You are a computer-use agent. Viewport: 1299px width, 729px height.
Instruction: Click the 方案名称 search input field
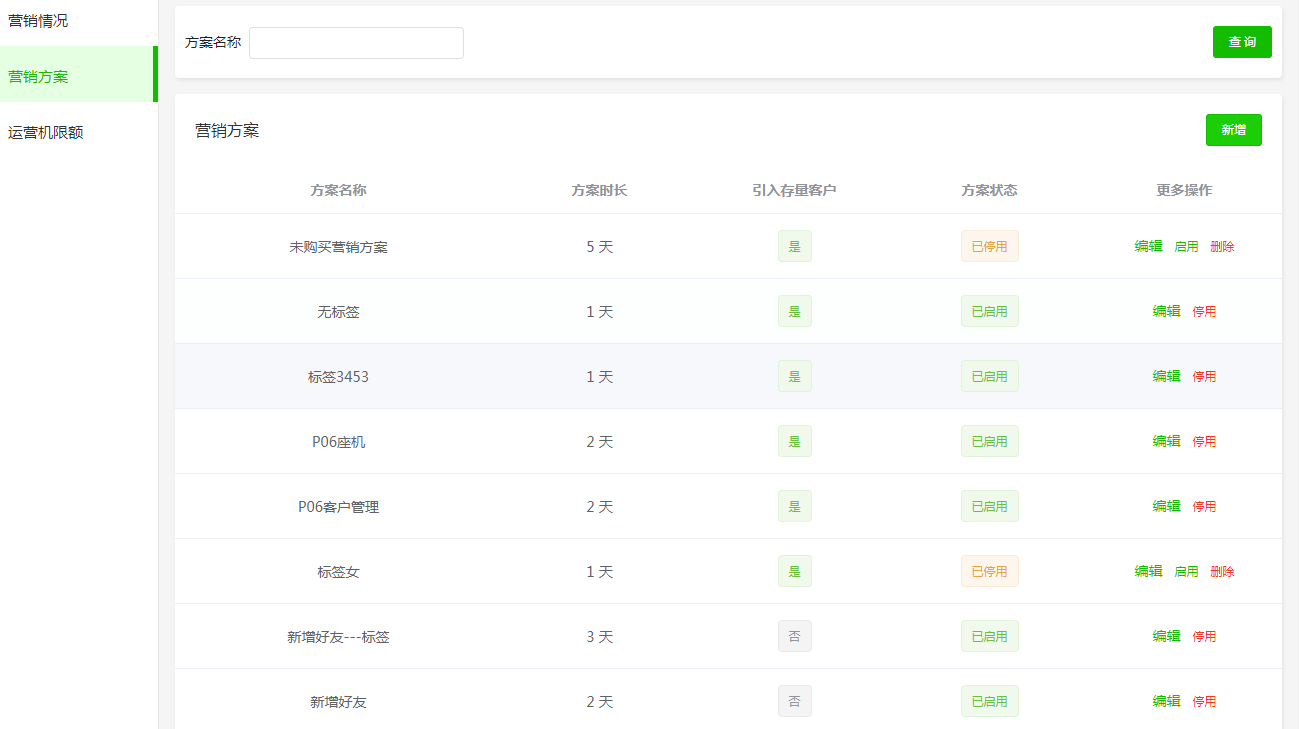coord(356,43)
